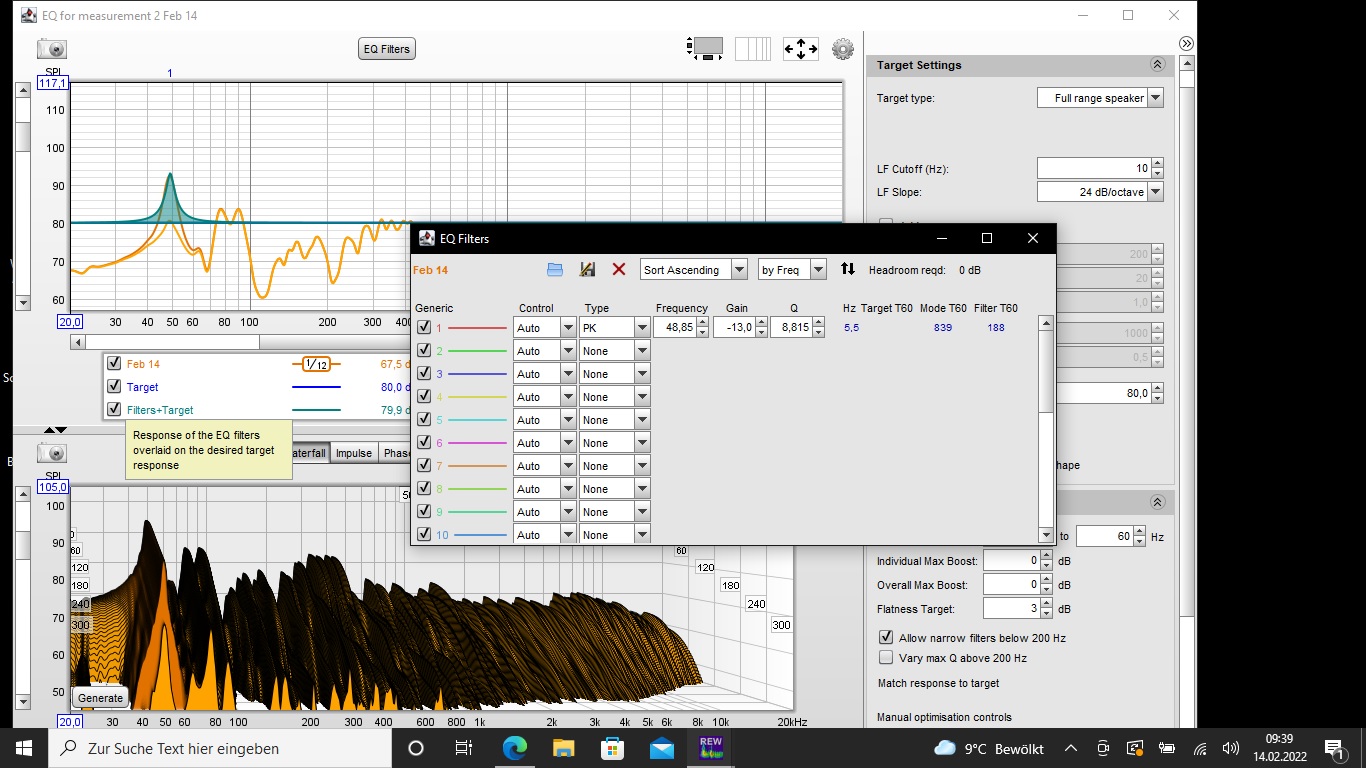Open REW icon on the taskbar

(711, 748)
